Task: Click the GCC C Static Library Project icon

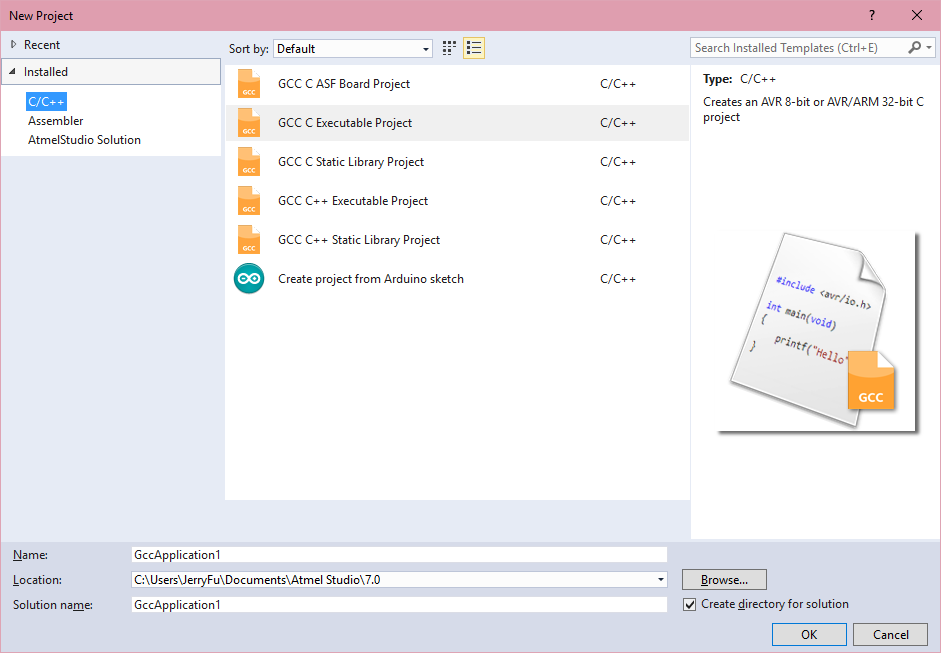Action: coord(249,162)
